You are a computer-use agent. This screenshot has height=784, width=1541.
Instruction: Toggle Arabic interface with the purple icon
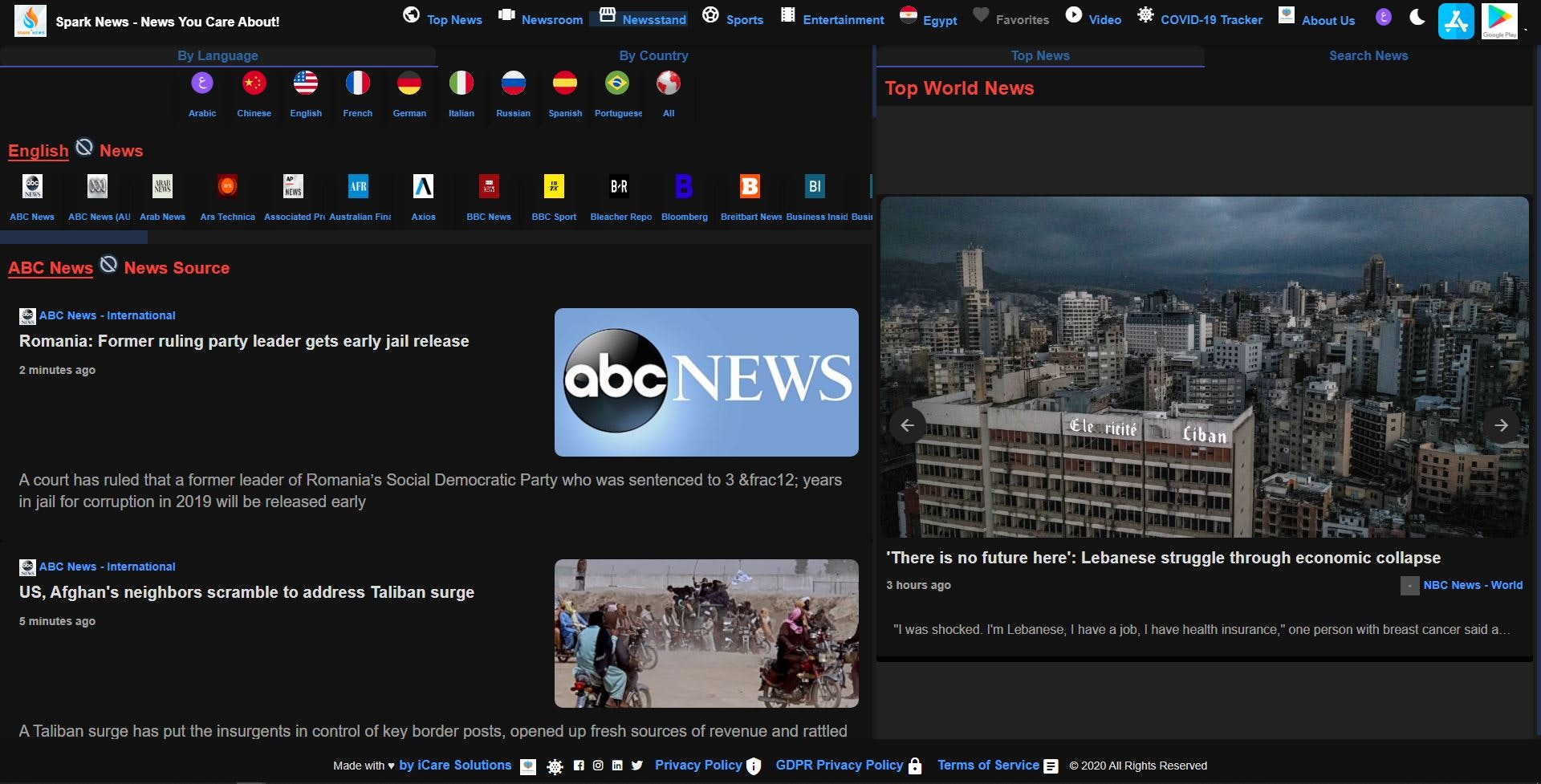coord(1383,16)
